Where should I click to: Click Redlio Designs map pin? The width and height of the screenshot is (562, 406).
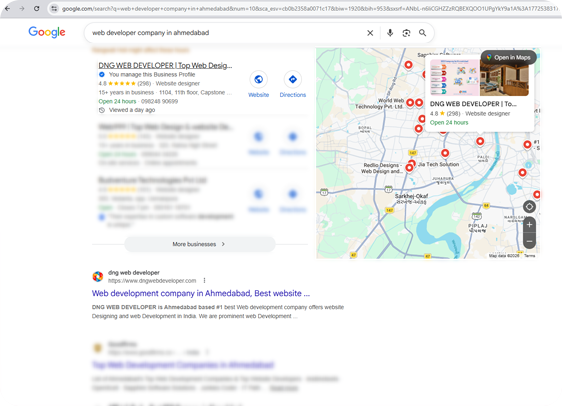coord(409,167)
